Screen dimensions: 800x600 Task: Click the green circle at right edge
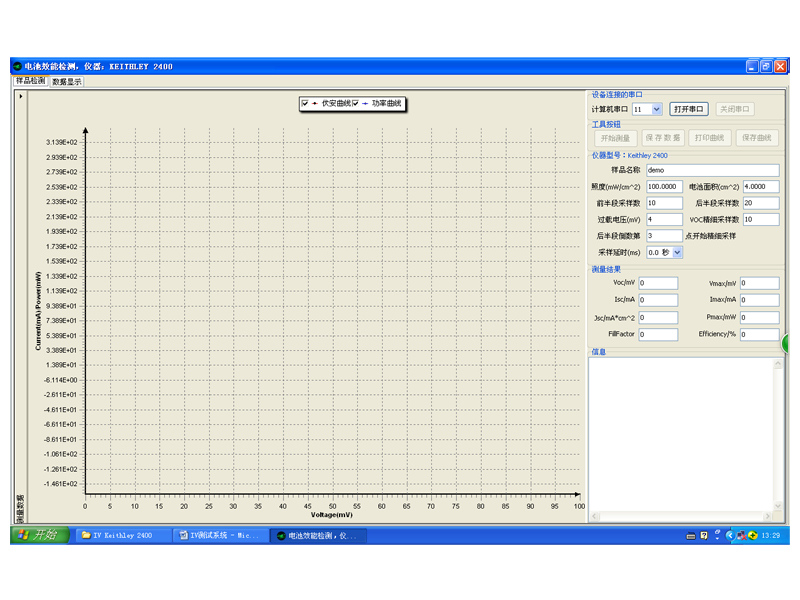click(786, 343)
